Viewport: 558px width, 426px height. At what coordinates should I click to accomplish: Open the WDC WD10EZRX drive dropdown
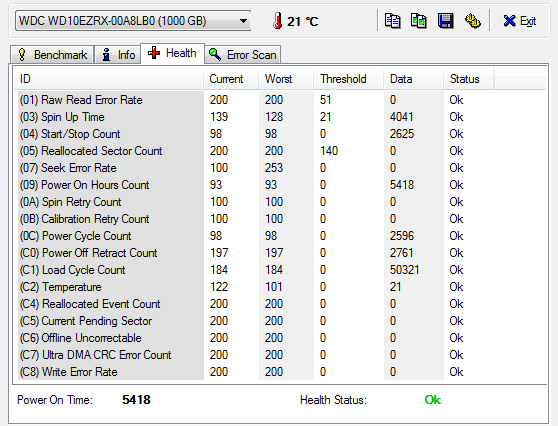point(133,21)
